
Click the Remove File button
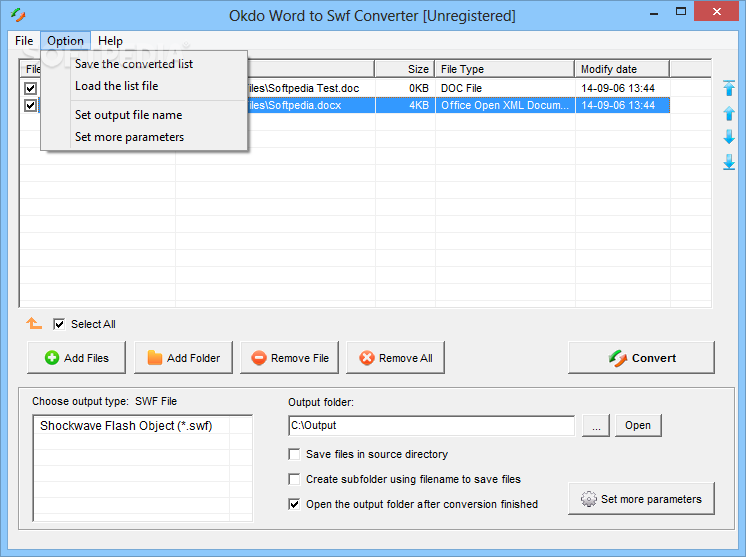tap(289, 358)
